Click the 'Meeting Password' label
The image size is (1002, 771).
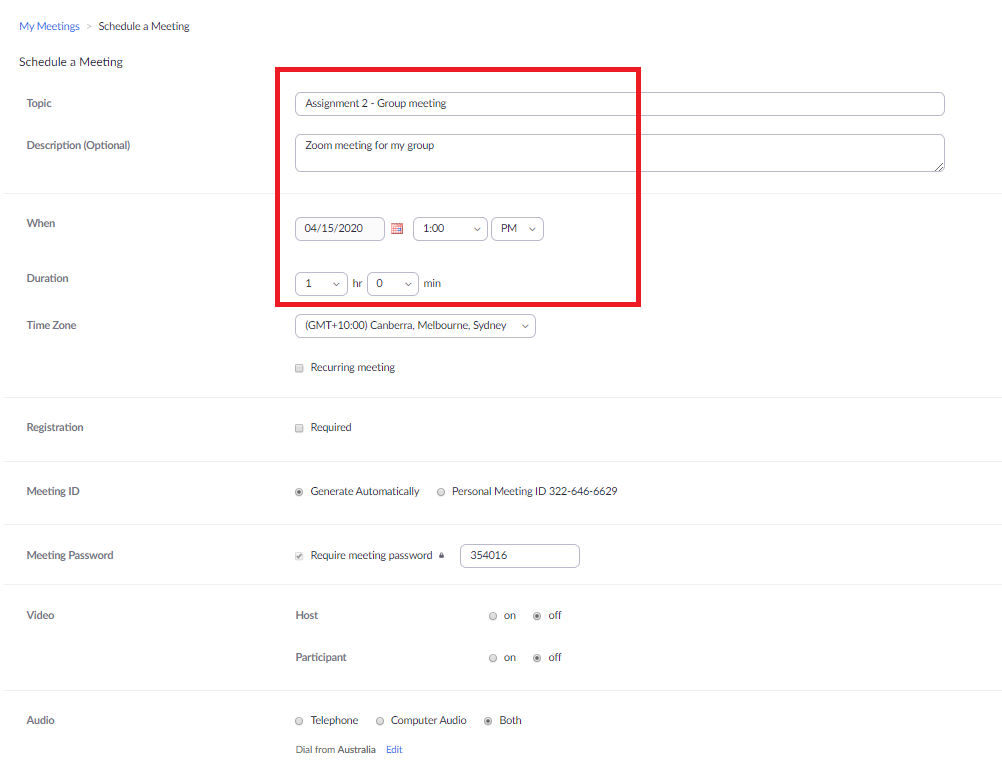click(70, 555)
